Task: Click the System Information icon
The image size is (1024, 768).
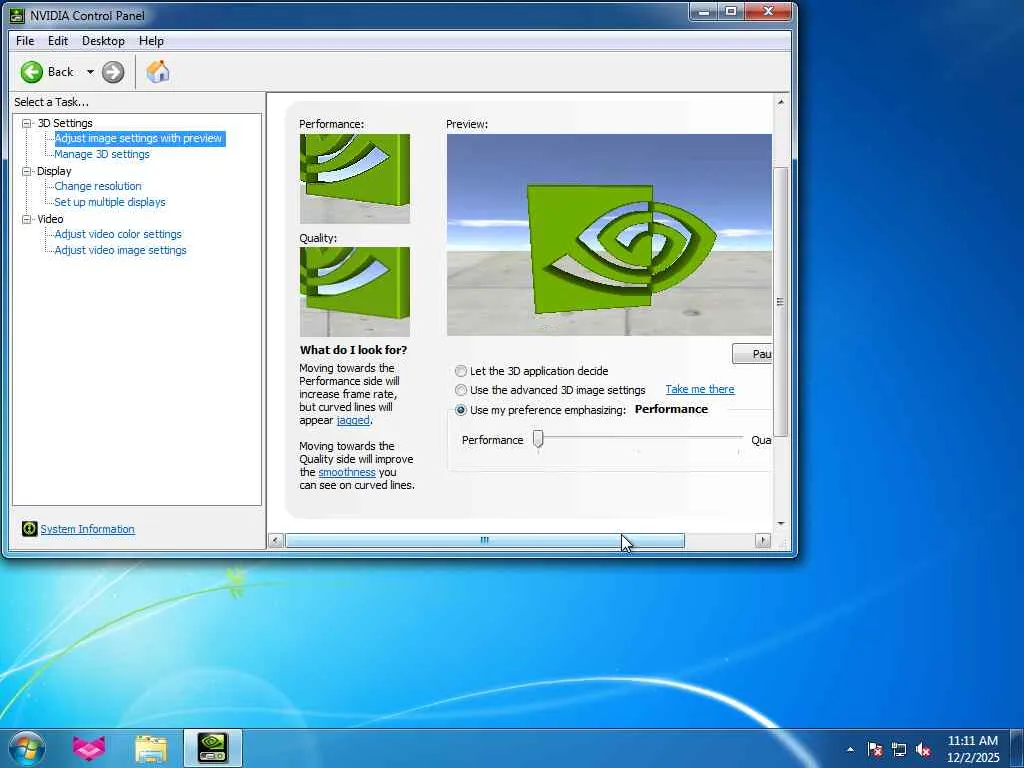Action: click(29, 528)
